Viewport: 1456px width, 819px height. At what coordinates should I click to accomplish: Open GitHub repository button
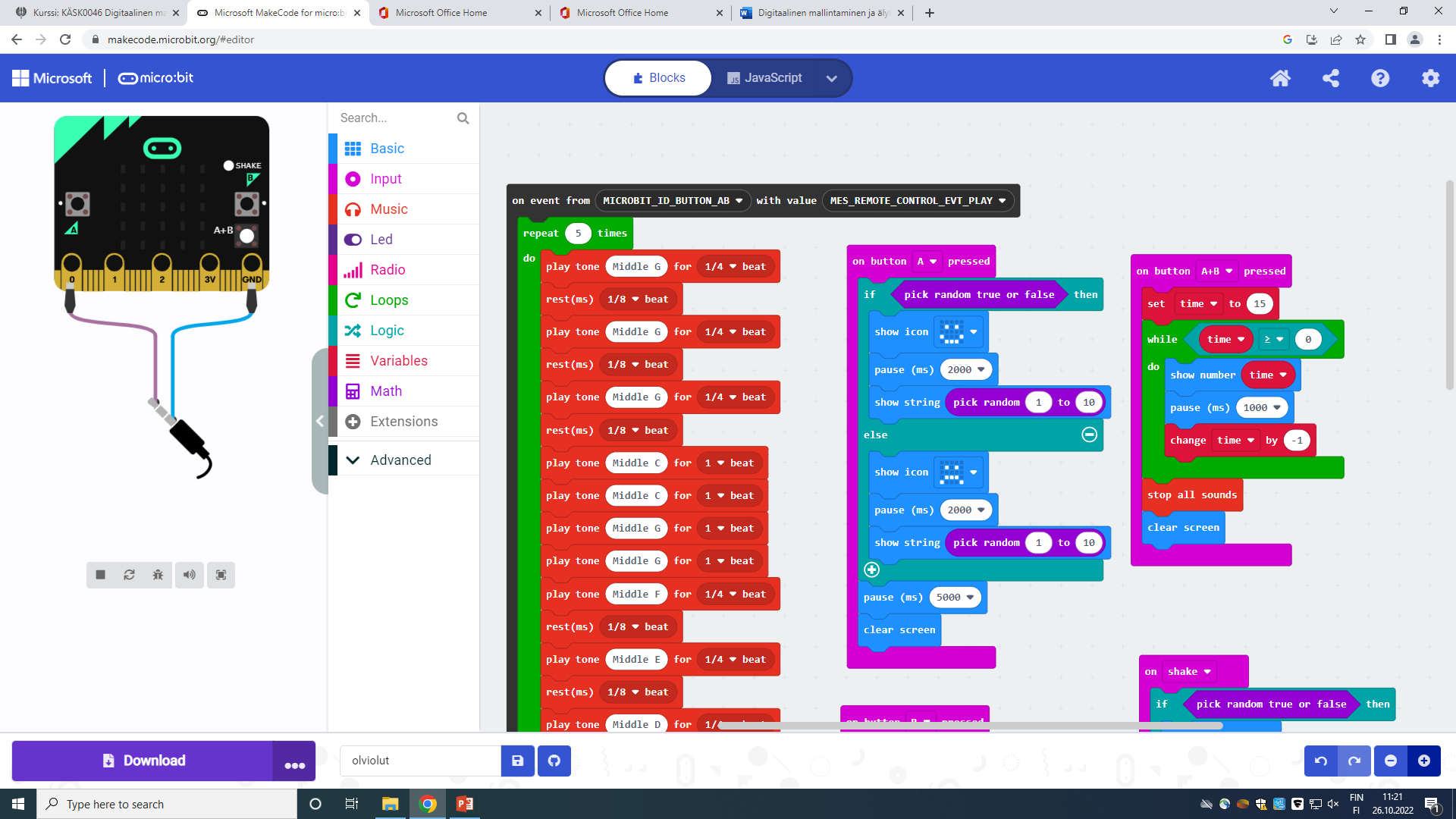pos(554,761)
